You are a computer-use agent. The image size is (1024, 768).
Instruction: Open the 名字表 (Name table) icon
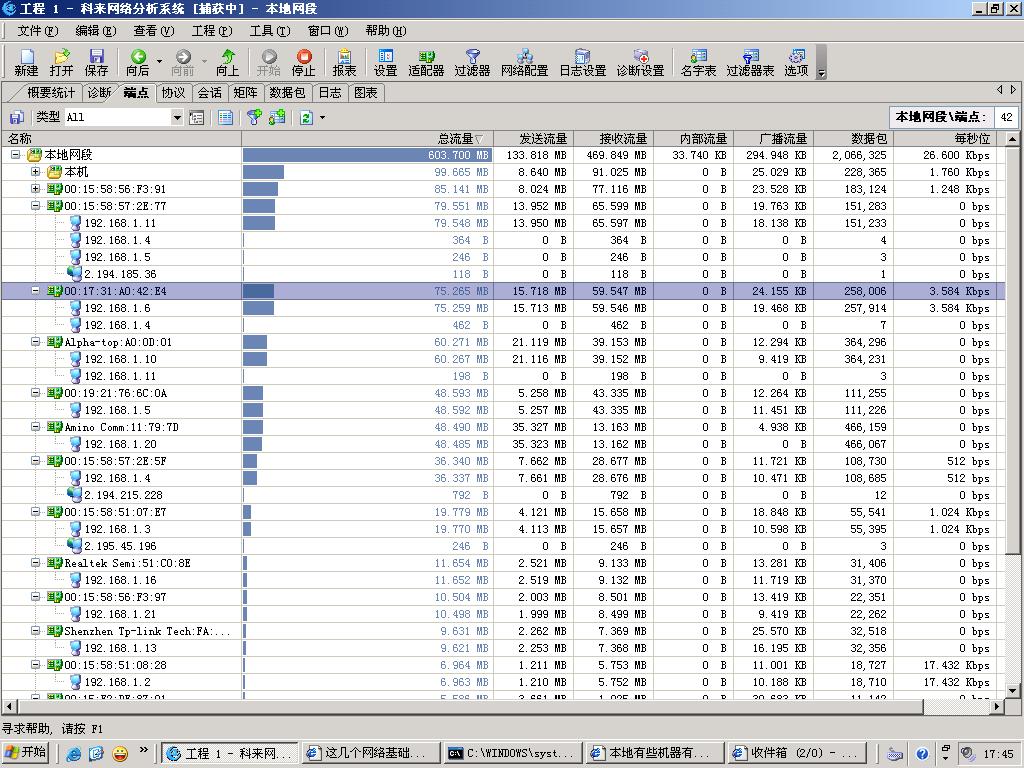[x=698, y=62]
